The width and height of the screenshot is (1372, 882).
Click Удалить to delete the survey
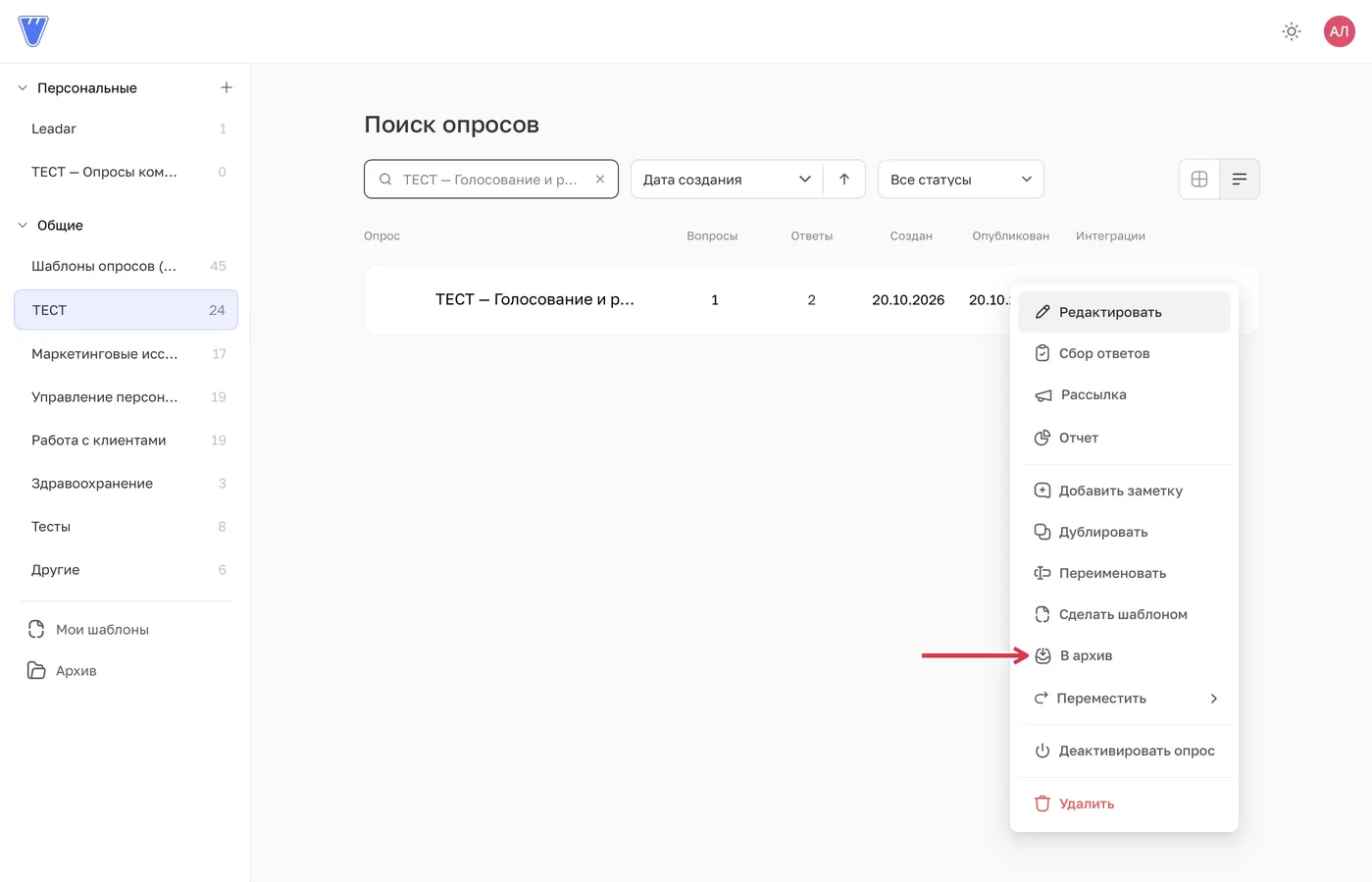(1124, 804)
